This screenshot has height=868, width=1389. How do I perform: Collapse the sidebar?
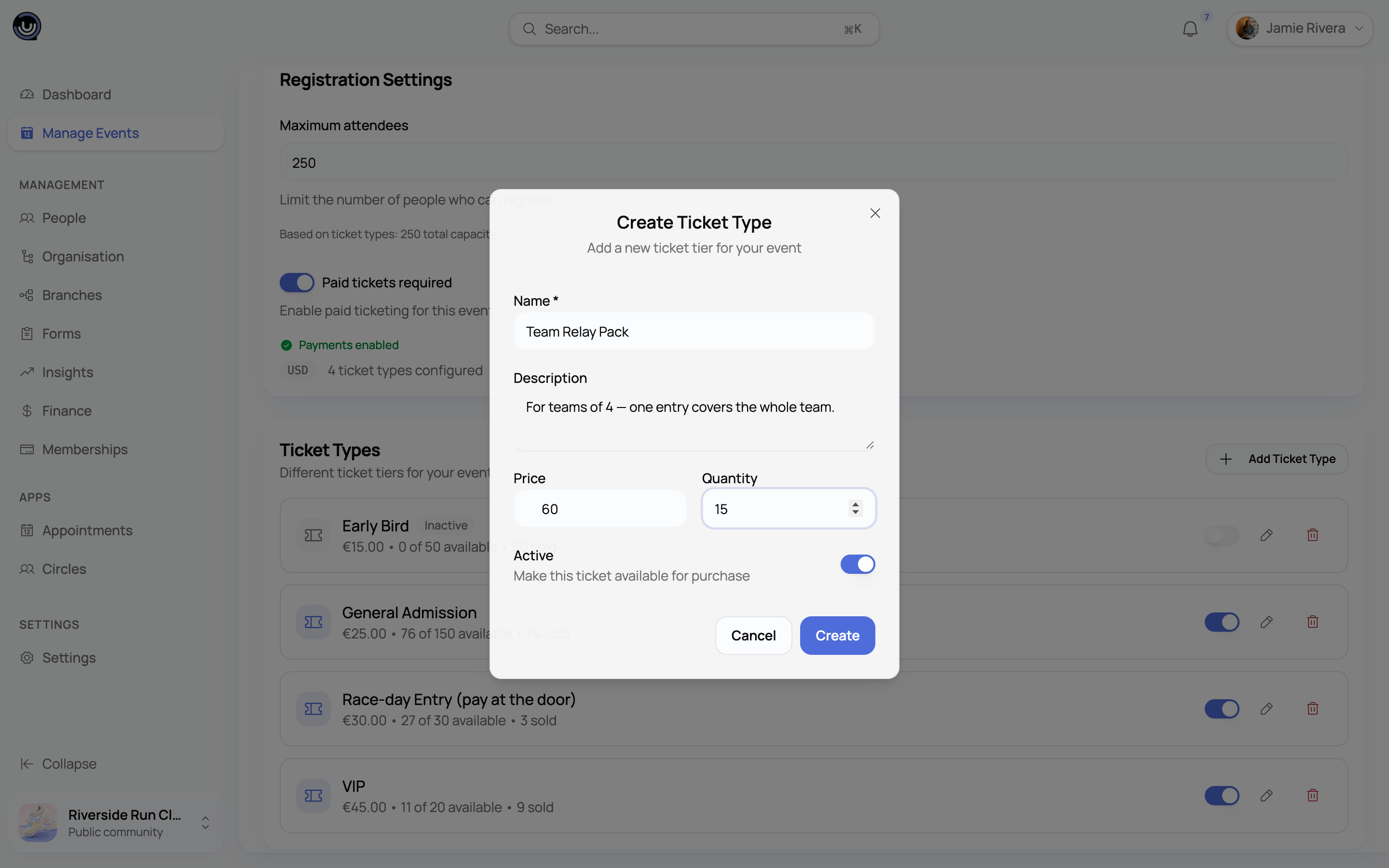click(115, 764)
